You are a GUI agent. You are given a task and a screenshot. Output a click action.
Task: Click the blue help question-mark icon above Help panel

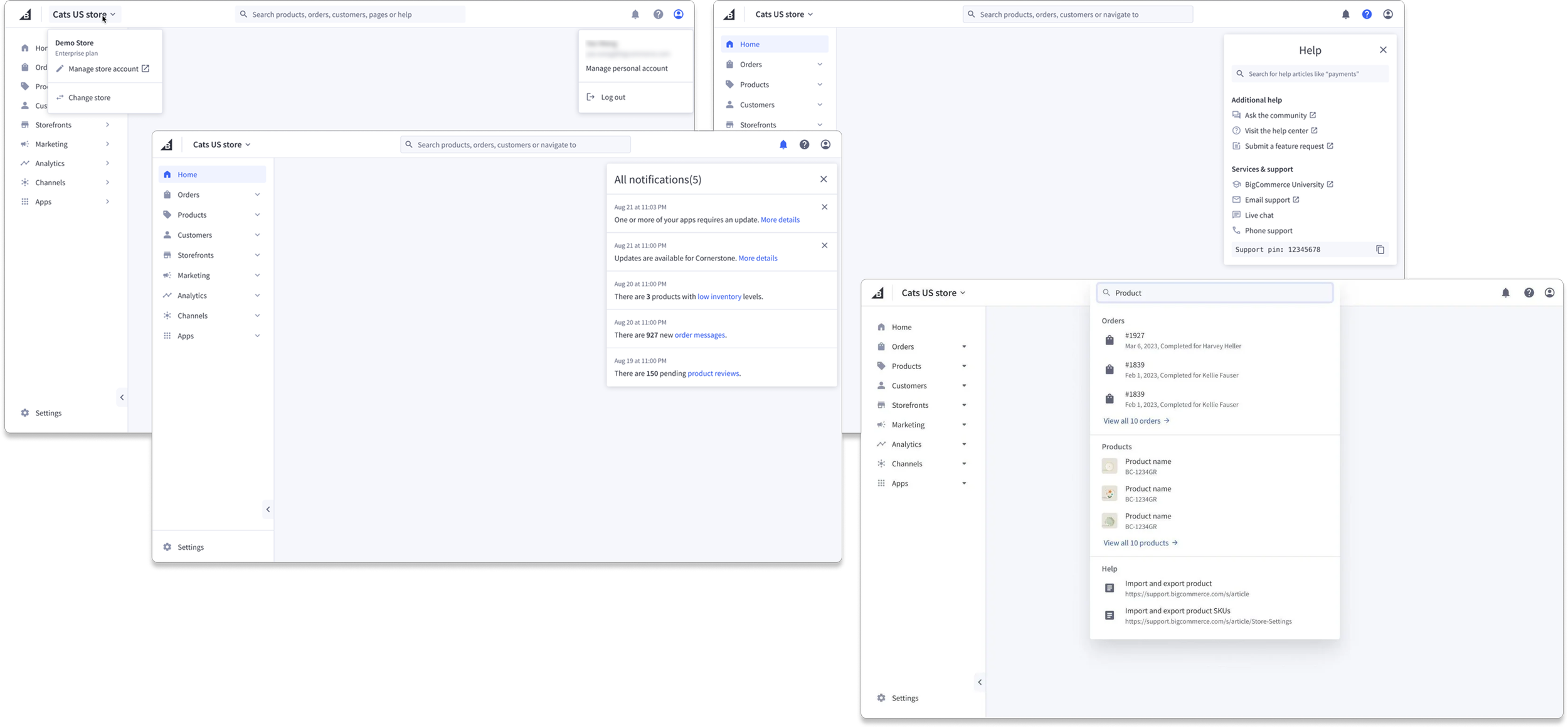[1367, 14]
